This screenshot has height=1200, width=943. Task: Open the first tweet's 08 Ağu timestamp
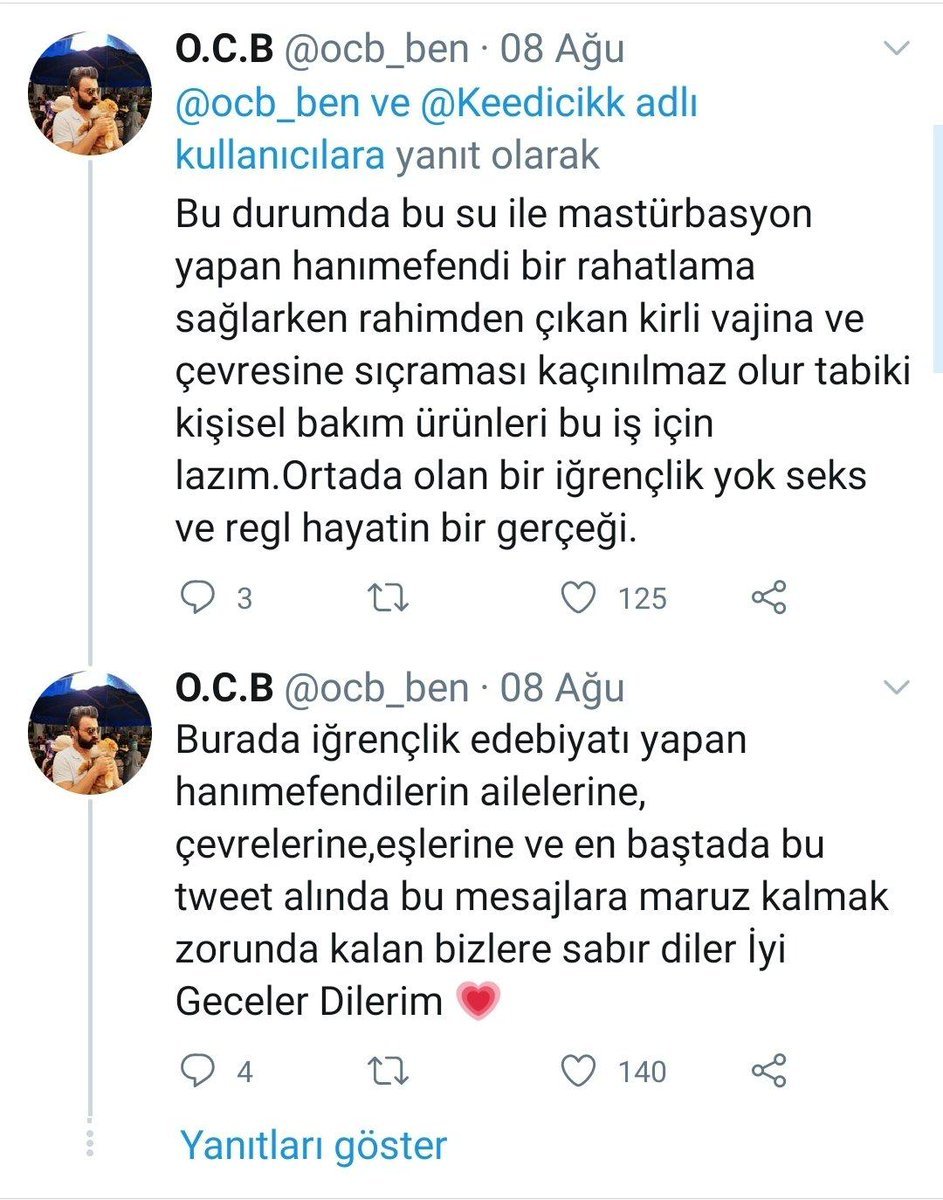click(x=563, y=49)
